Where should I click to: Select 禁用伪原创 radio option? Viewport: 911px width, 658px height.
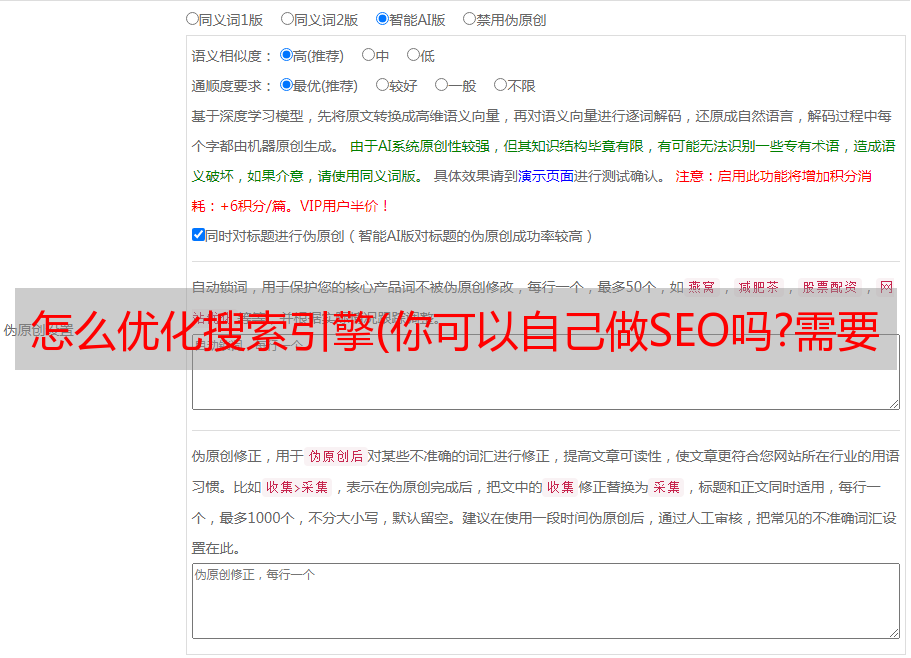[x=469, y=19]
